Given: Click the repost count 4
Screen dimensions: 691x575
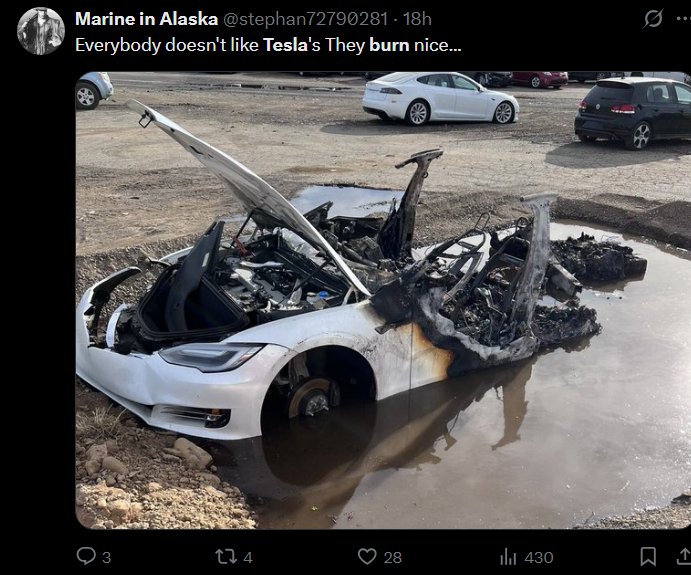Looking at the screenshot, I should 248,558.
